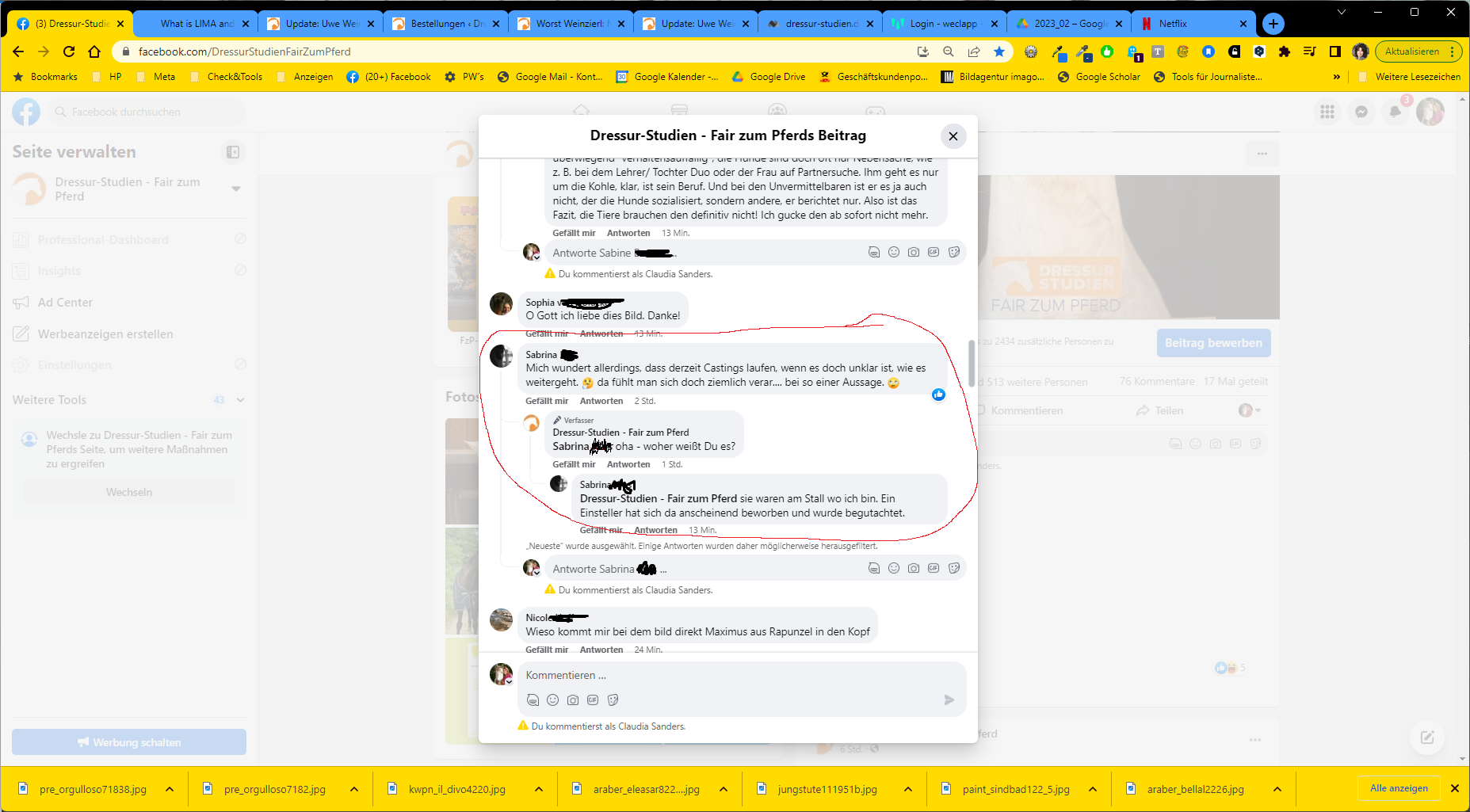The height and width of the screenshot is (812, 1470).
Task: Focus the Kommentieren text field
Action: click(x=737, y=676)
